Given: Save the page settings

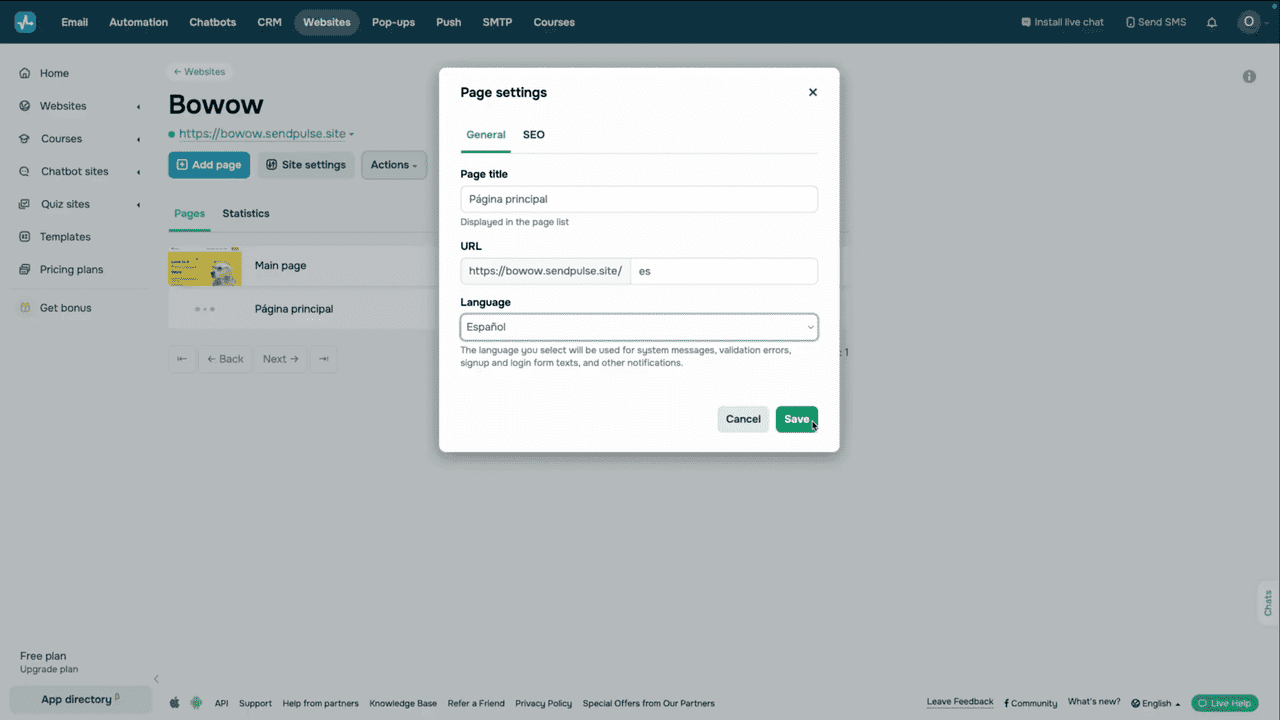Looking at the screenshot, I should coord(796,419).
